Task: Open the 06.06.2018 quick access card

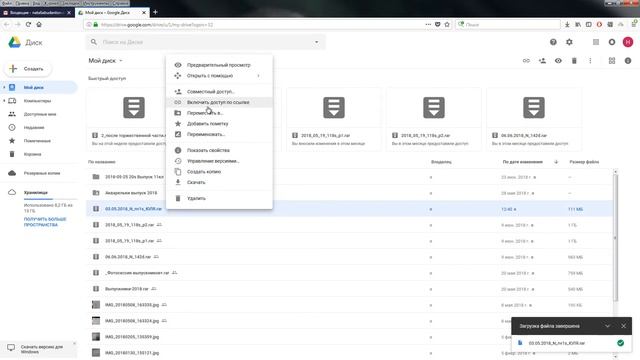Action: tap(534, 119)
